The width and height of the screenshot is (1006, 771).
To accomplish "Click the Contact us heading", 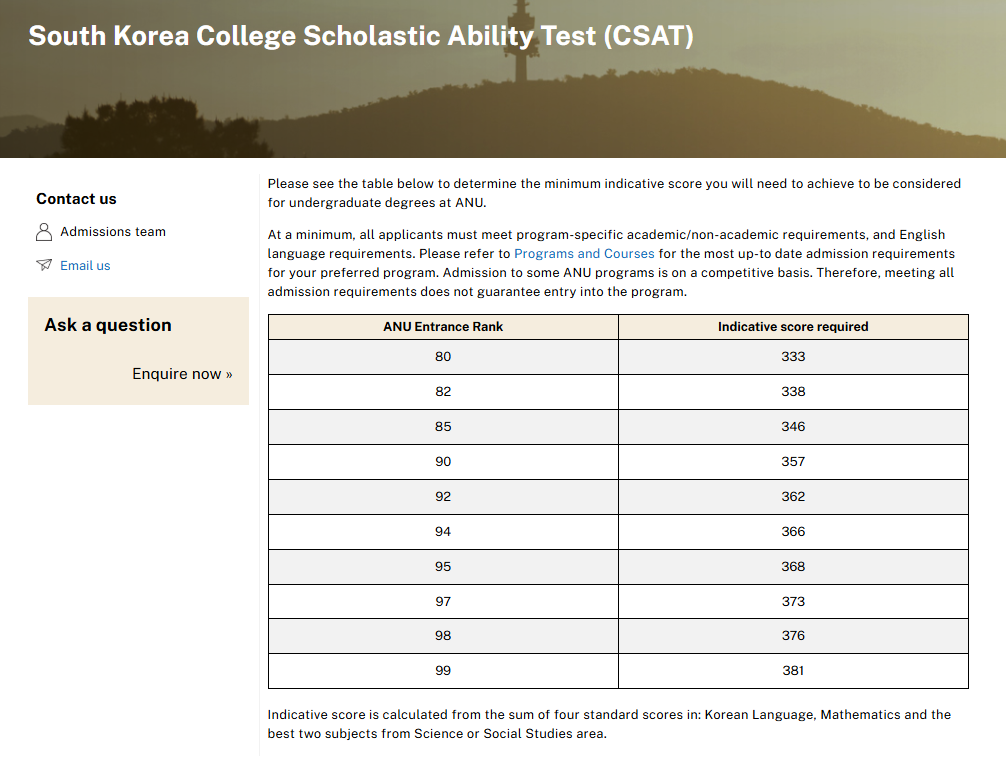I will (76, 199).
